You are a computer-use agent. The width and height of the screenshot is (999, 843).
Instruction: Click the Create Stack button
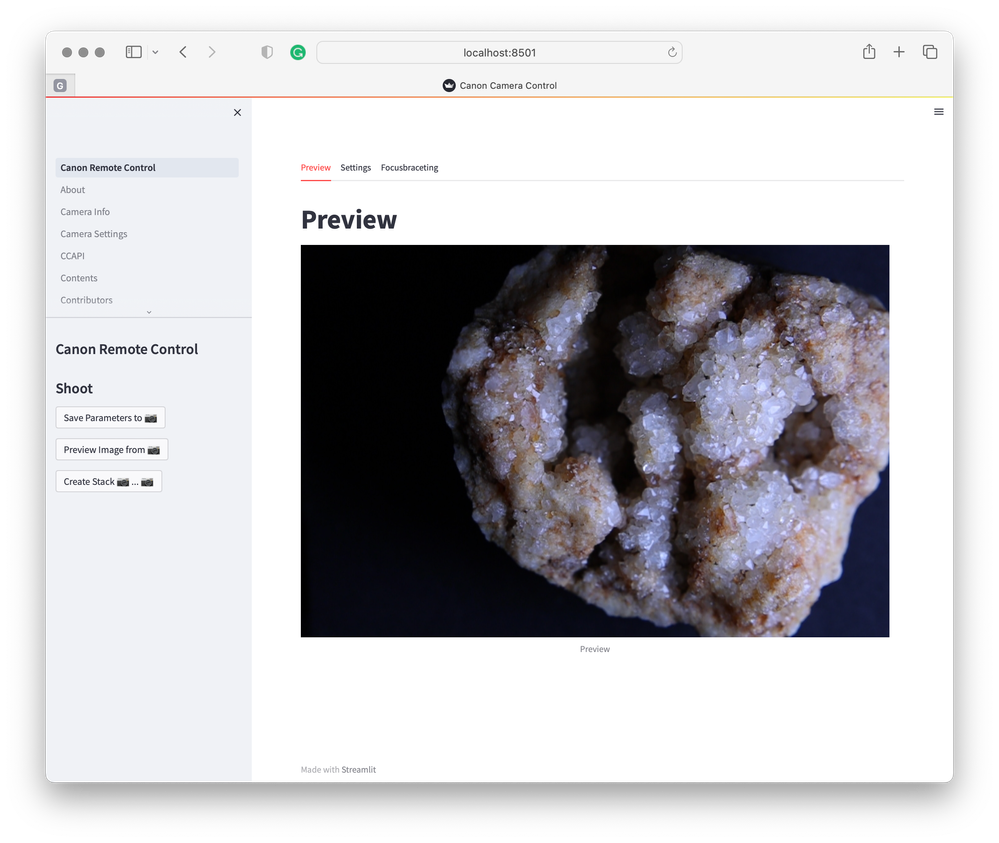point(108,482)
